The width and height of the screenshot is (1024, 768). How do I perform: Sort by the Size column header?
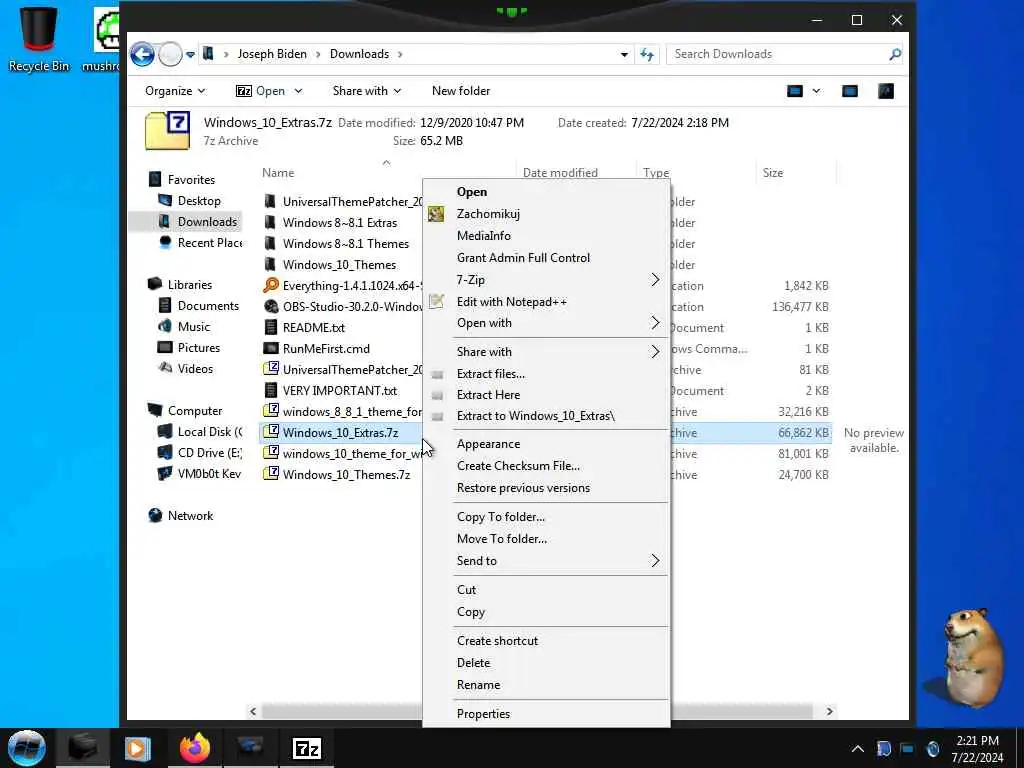pos(773,172)
